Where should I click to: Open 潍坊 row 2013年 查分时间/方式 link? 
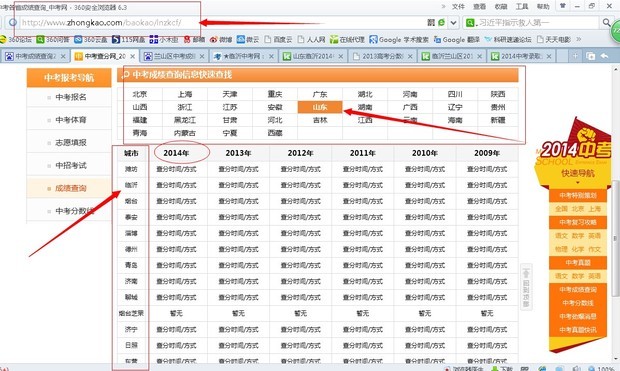click(238, 169)
